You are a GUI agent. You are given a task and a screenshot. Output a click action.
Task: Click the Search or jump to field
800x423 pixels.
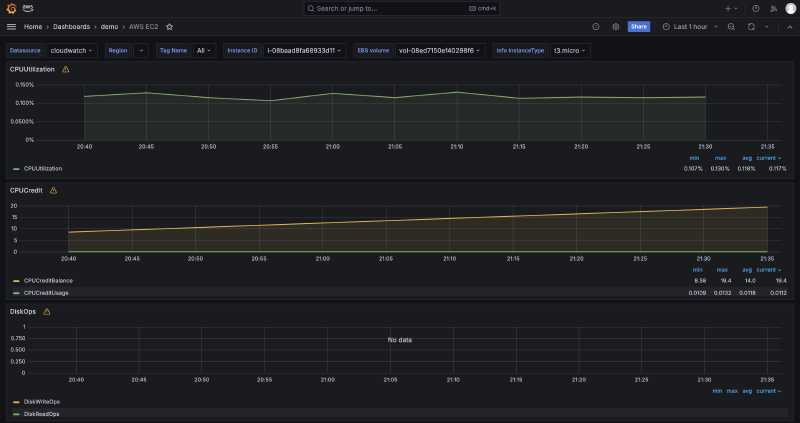(402, 8)
